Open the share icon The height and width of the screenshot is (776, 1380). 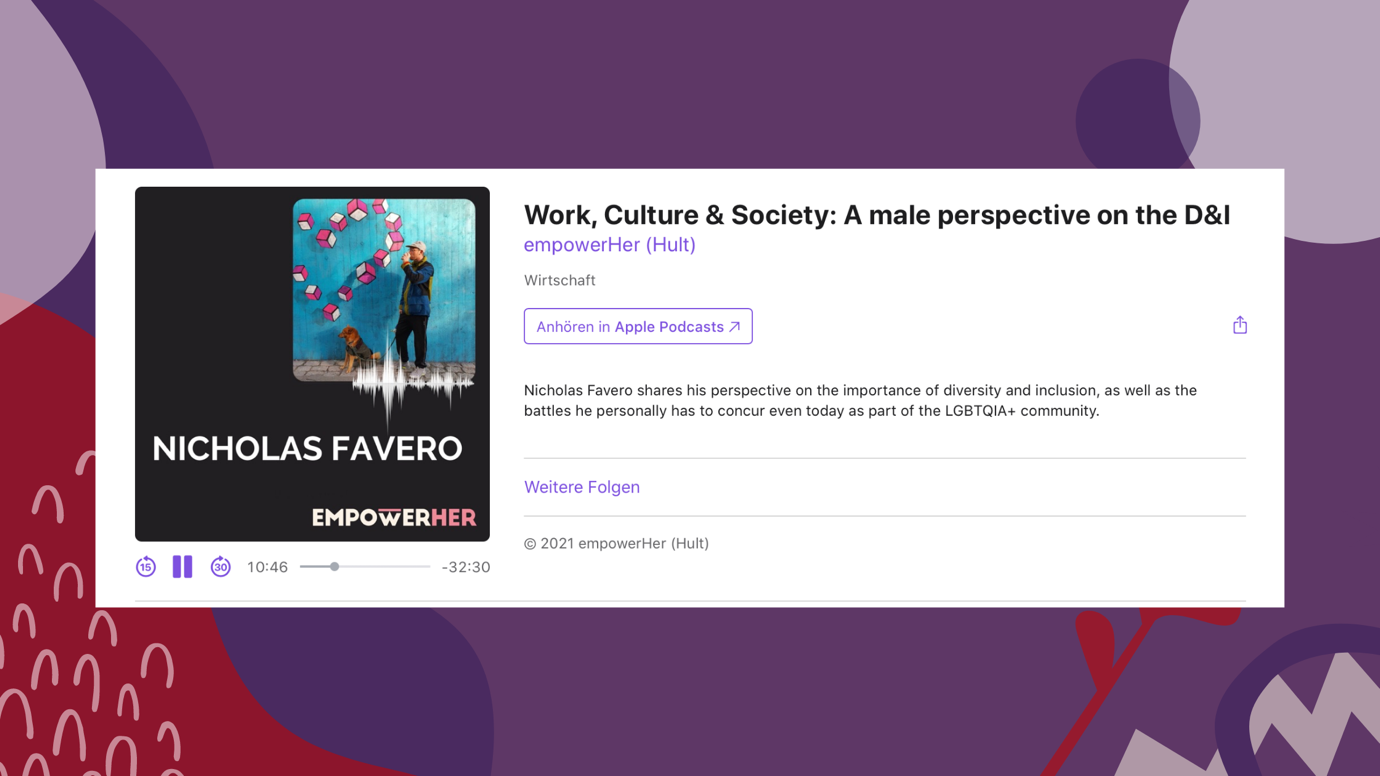tap(1240, 325)
